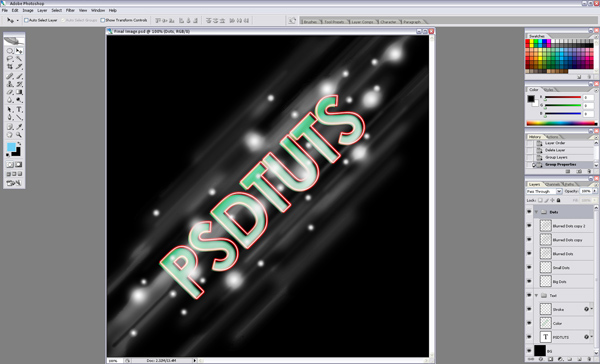Select the Move tool in the toolbox
Image resolution: width=600 pixels, height=364 pixels.
pyautogui.click(x=19, y=51)
